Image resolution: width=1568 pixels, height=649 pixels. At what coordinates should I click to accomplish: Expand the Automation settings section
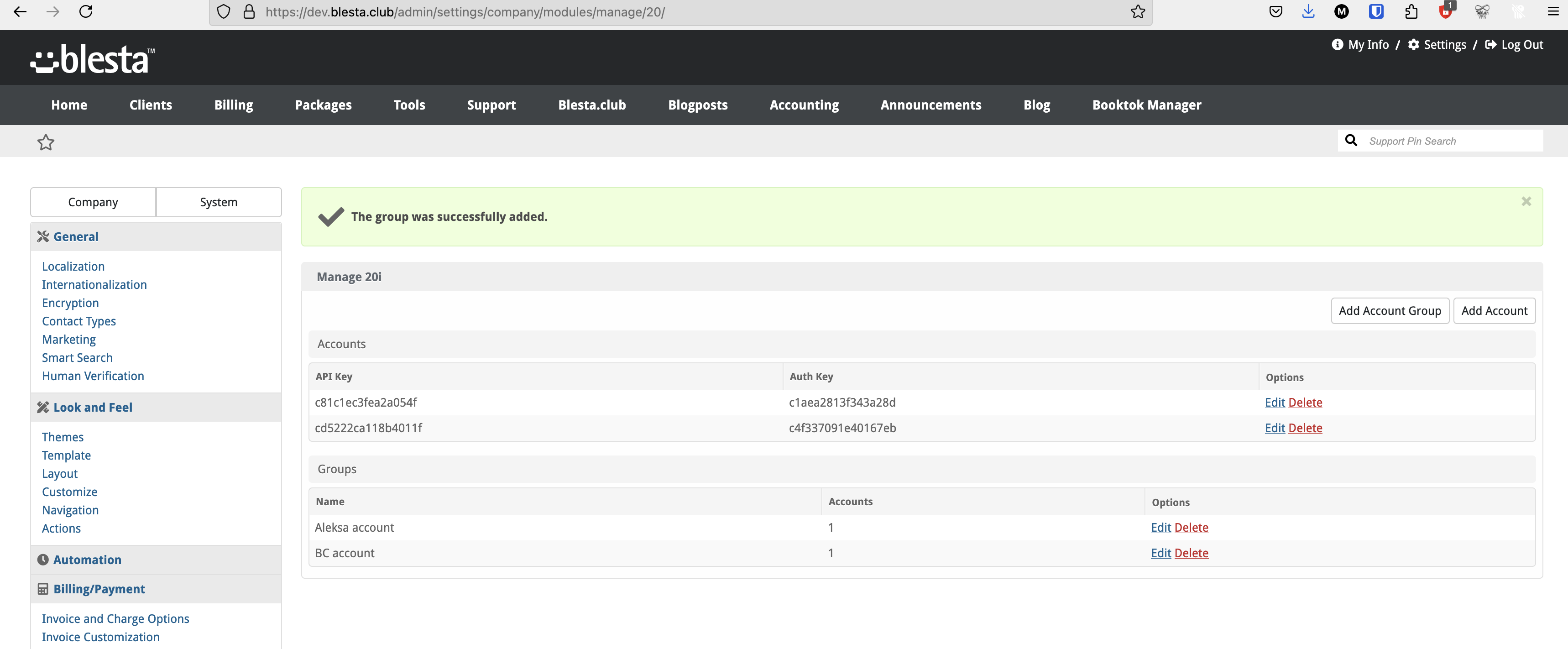click(x=156, y=560)
